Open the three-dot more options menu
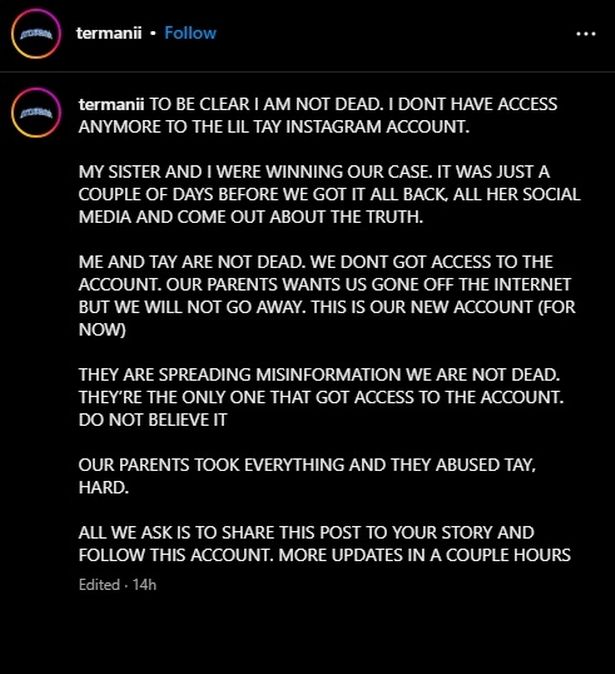The height and width of the screenshot is (674, 615). click(x=586, y=33)
